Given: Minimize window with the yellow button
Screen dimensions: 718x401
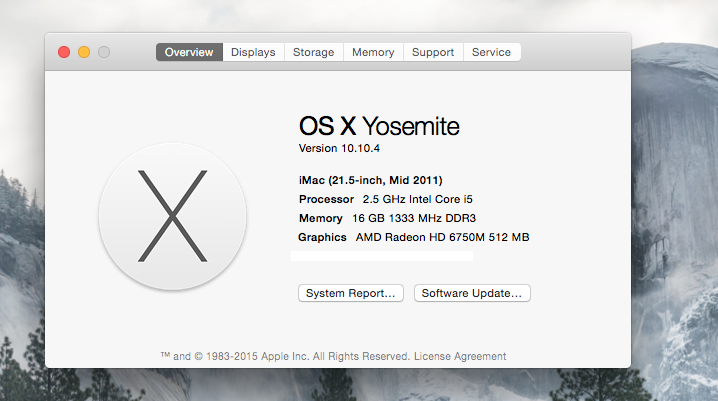Looking at the screenshot, I should [x=84, y=52].
